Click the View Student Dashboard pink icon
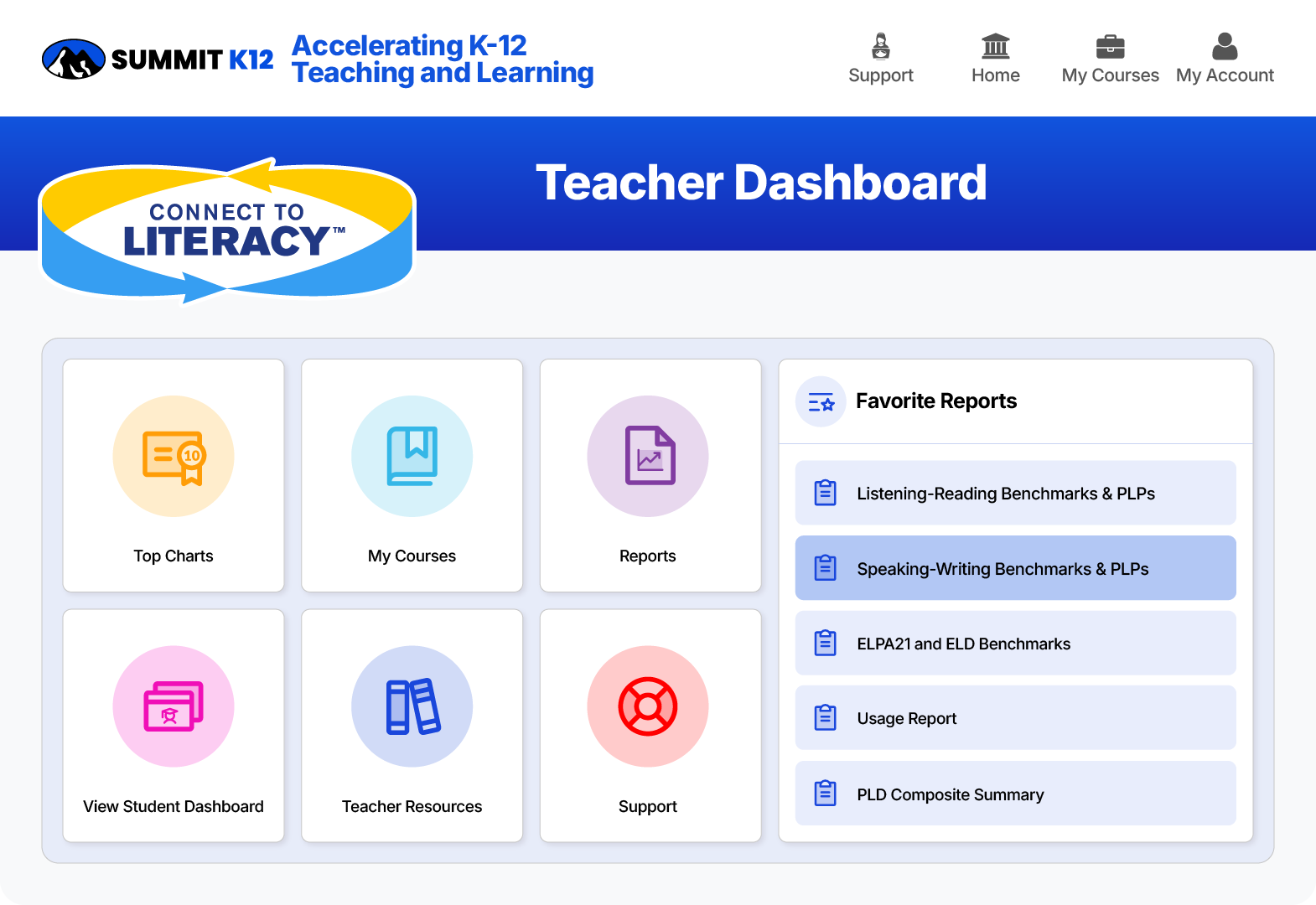This screenshot has width=1316, height=905. [174, 706]
